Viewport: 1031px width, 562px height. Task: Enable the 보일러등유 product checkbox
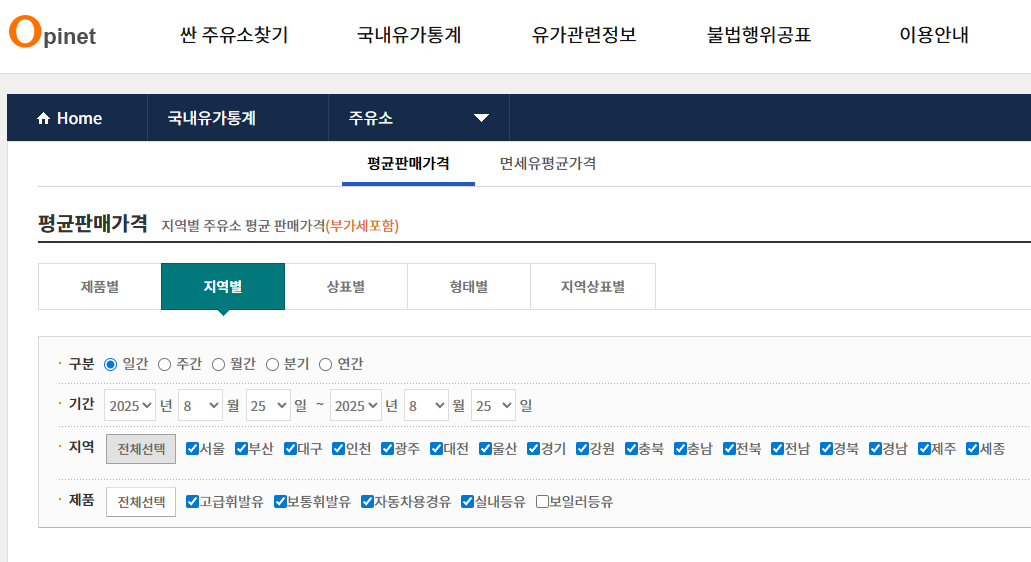[x=542, y=502]
